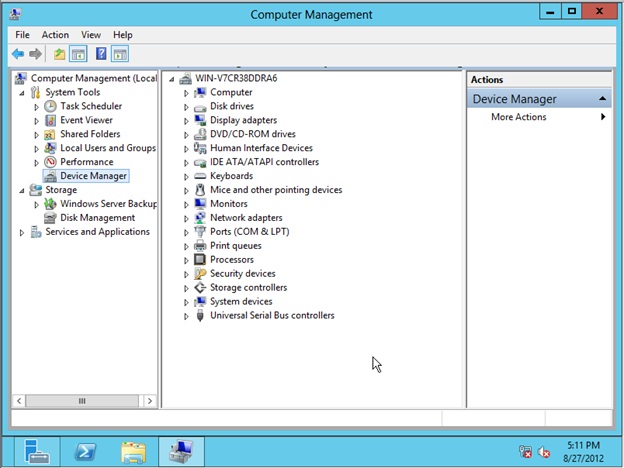Open the File menu
Image resolution: width=624 pixels, height=468 pixels.
[22, 35]
